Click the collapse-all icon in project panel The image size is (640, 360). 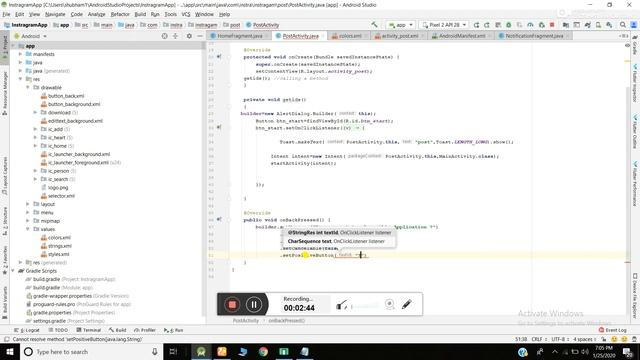(176, 36)
